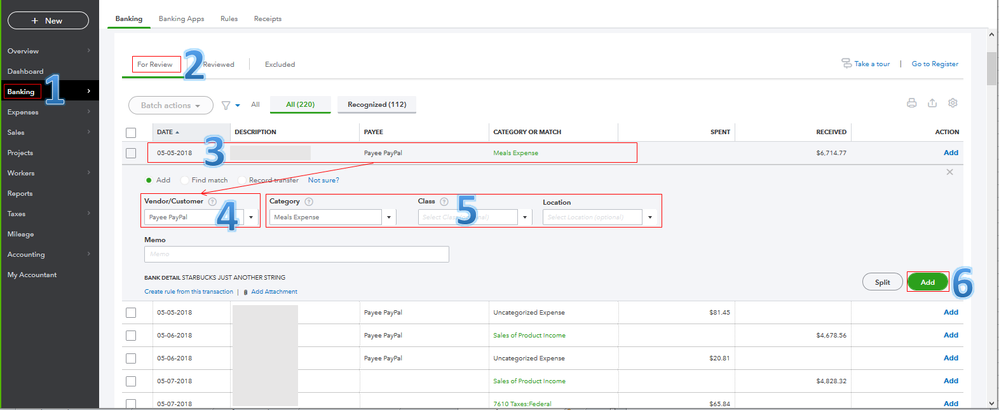Viewport: 999px width, 410px height.
Task: Open the Vendor/Customer dropdown arrow
Action: point(251,217)
